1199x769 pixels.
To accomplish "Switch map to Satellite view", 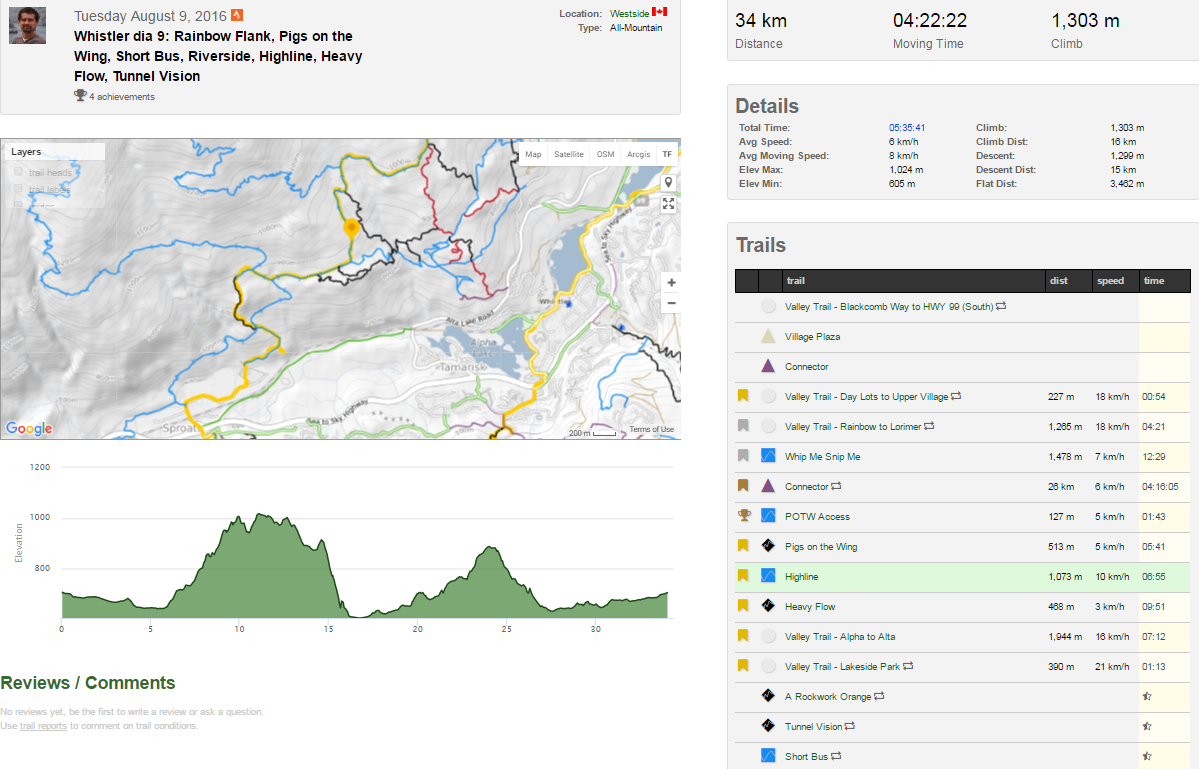I will (x=569, y=154).
